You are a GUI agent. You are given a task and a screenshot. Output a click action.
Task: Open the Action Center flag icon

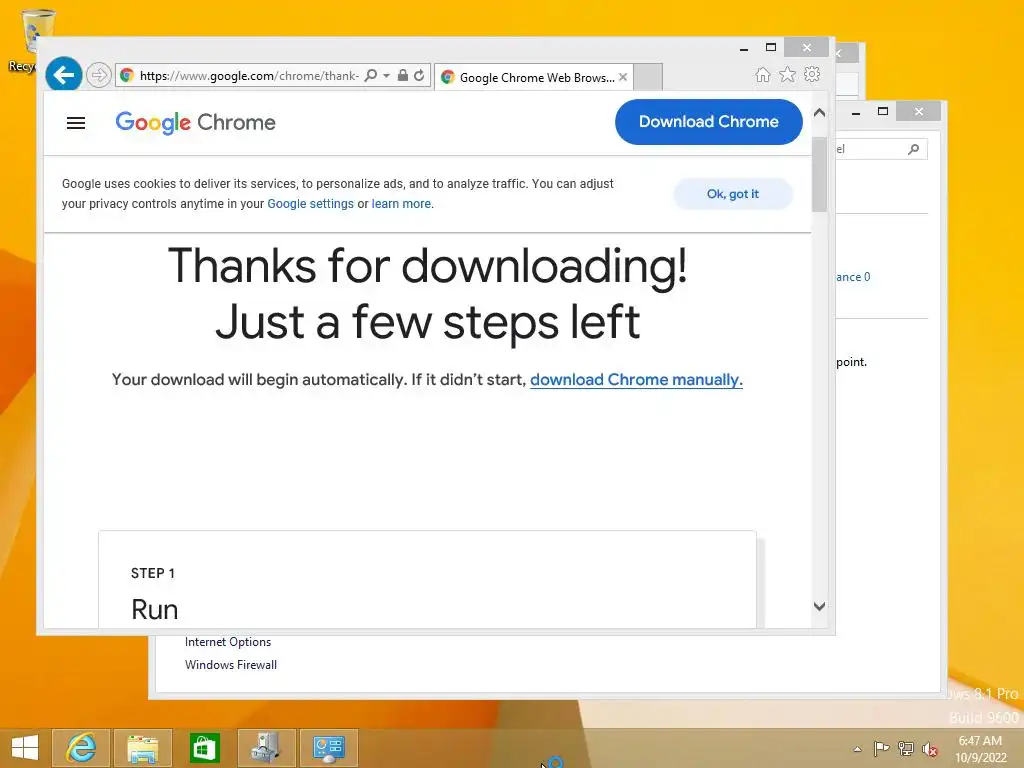point(881,748)
